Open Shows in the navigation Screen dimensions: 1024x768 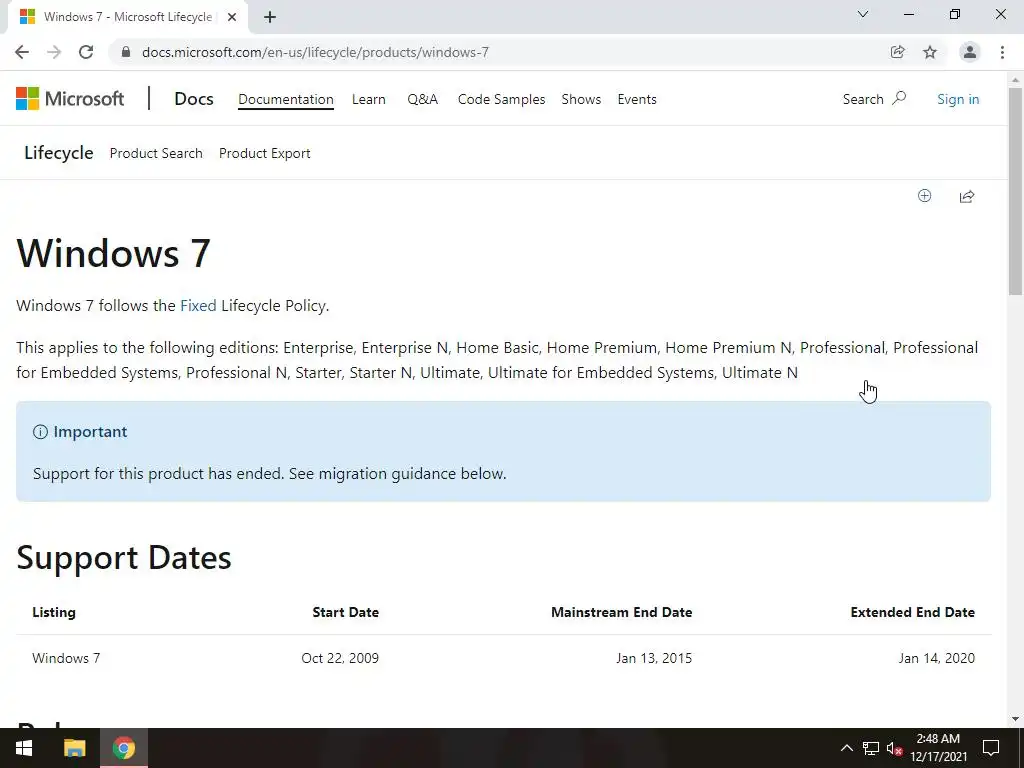(x=581, y=99)
